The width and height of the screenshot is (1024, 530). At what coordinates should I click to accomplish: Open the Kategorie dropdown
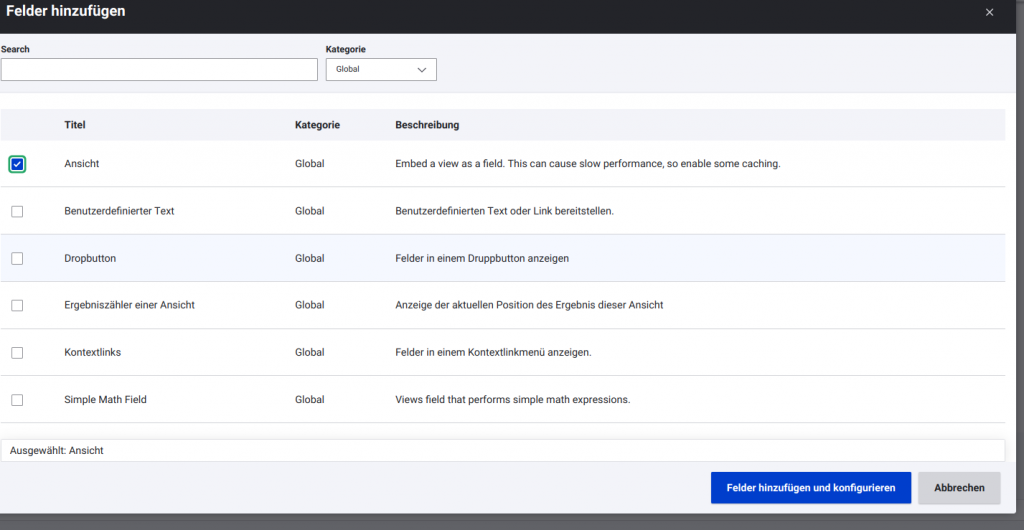(x=380, y=69)
